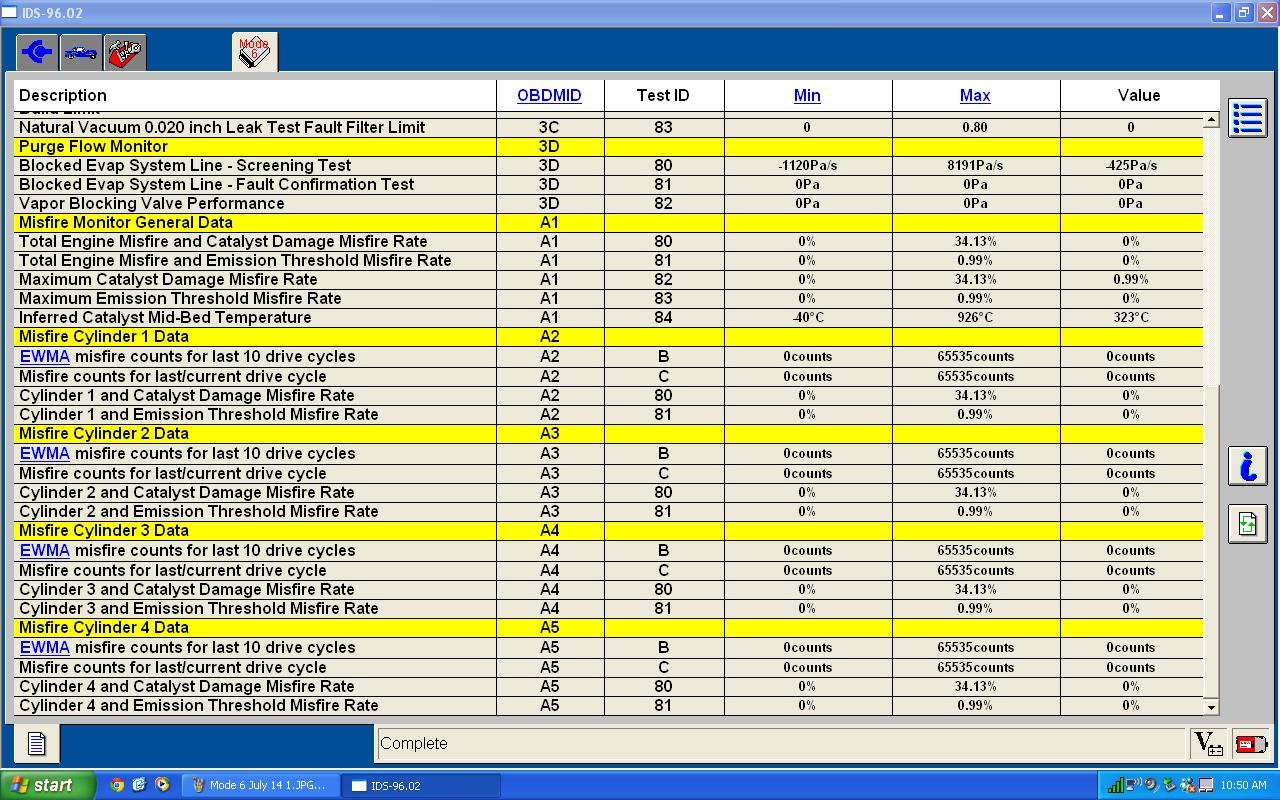Select Cylinder 1 and Emission Threshold Misfire Rate
Screen dimensions: 1280x800
pos(608,414)
